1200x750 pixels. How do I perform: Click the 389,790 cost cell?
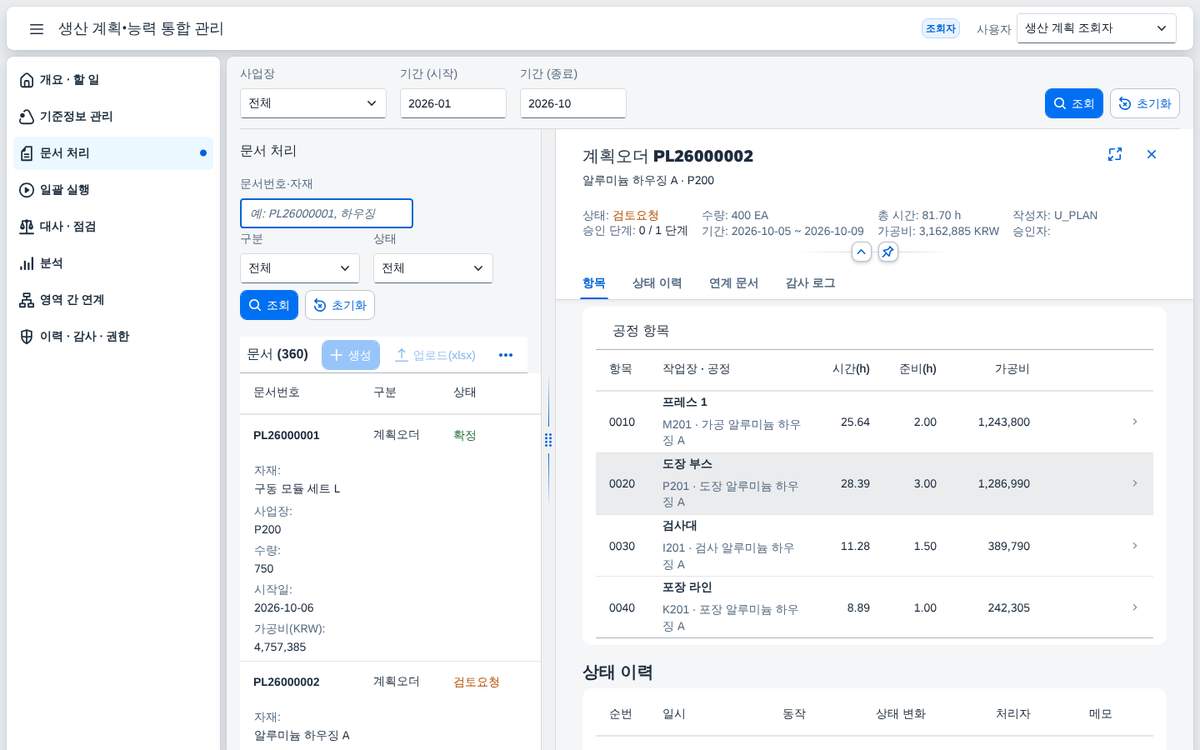[1009, 546]
